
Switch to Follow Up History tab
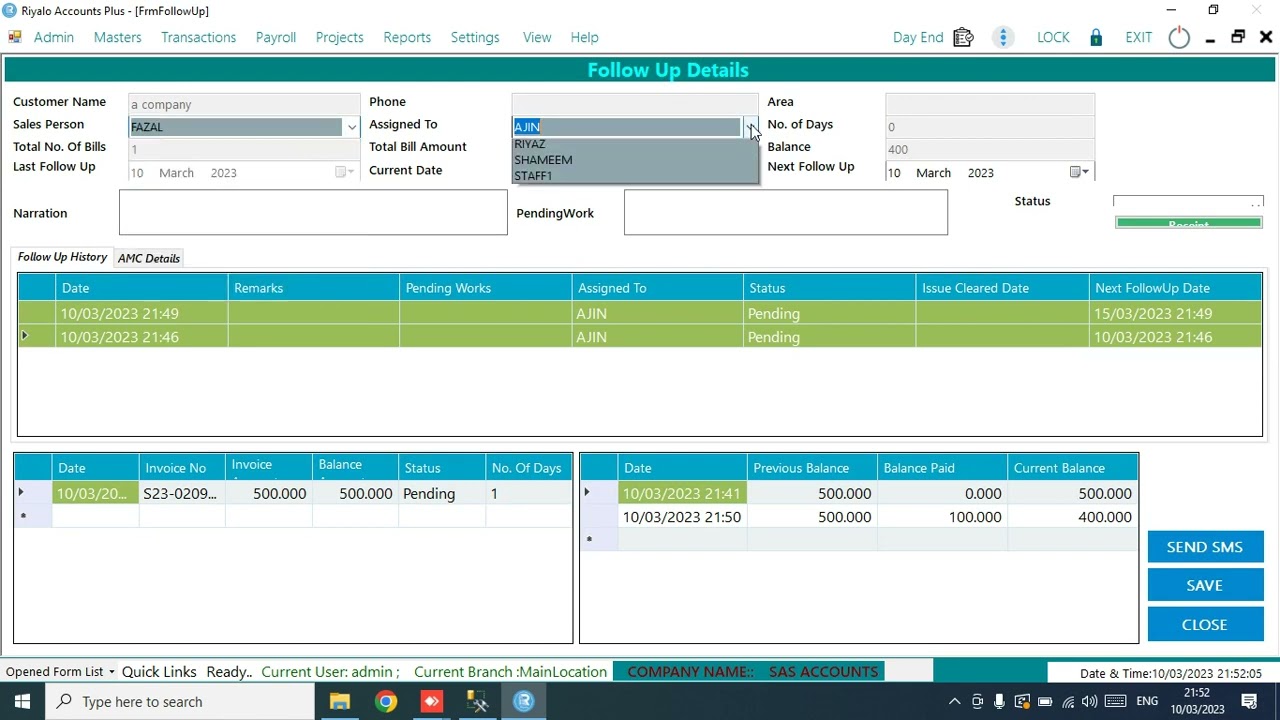(62, 257)
